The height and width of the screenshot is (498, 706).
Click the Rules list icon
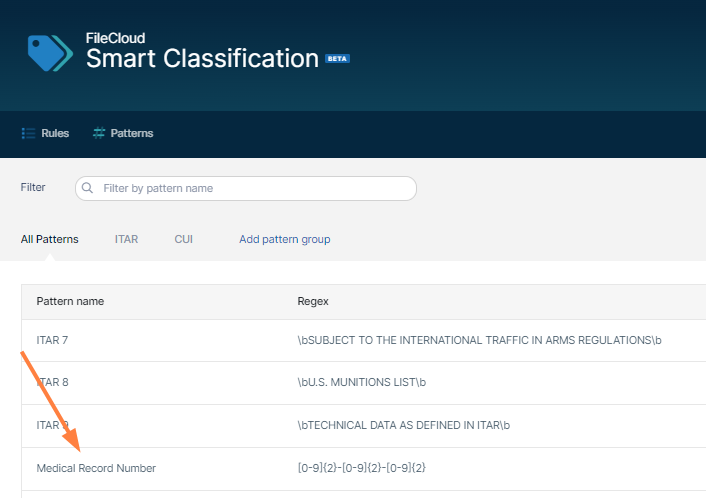(29, 133)
